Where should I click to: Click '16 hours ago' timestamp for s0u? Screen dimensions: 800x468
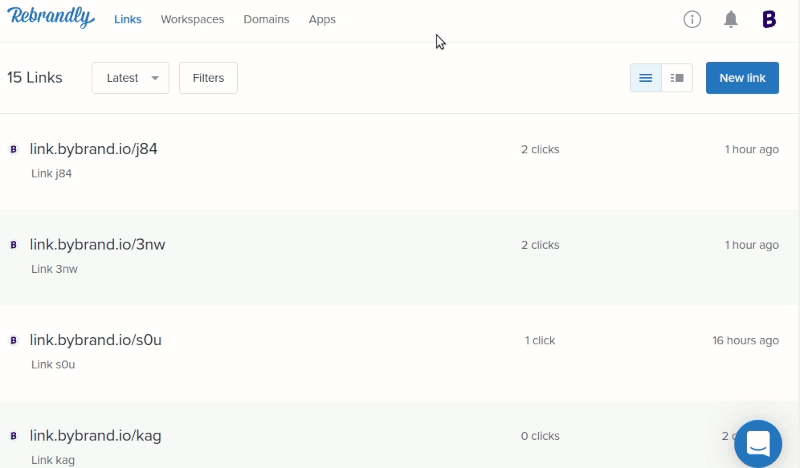coord(745,340)
